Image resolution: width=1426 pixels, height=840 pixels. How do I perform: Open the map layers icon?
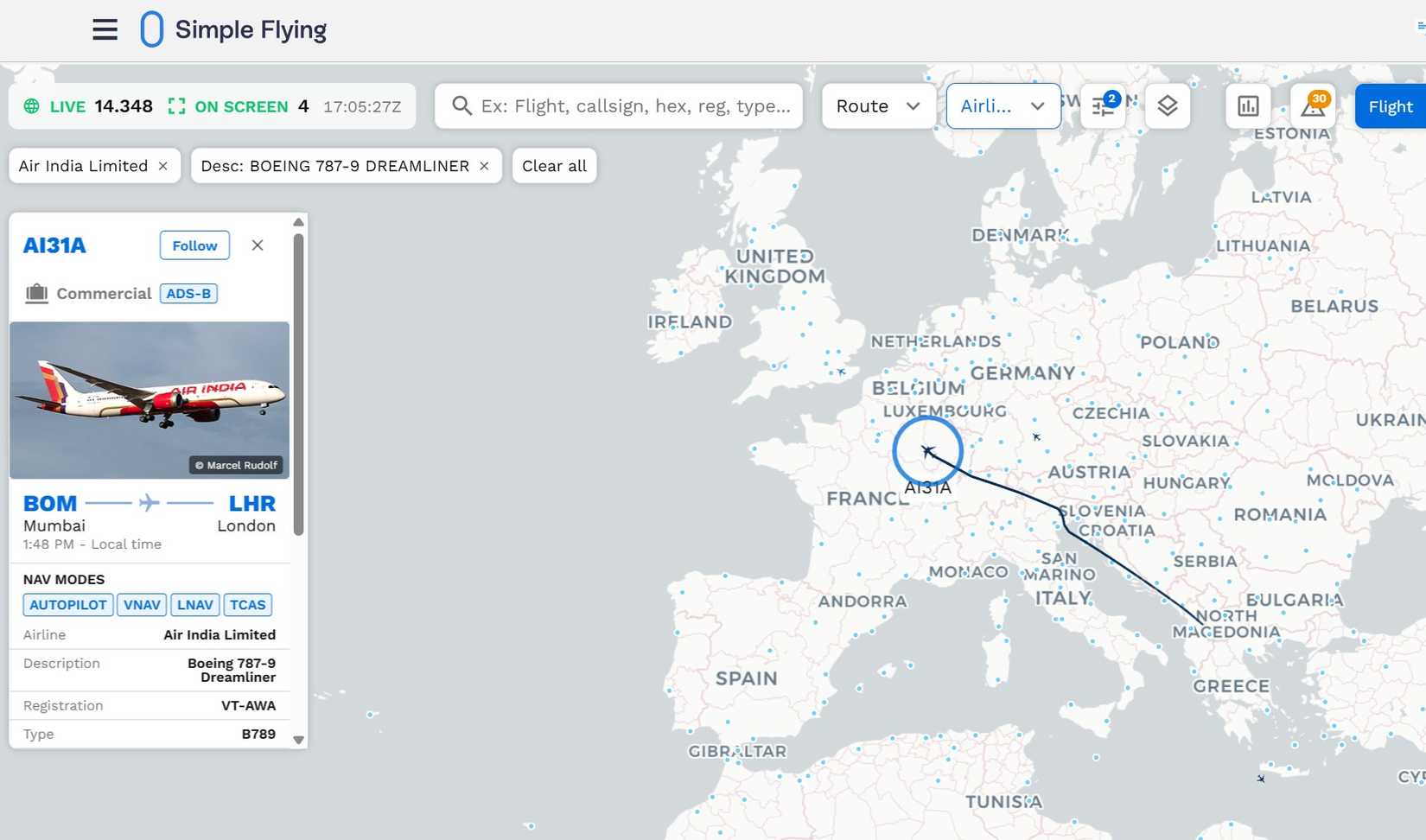[x=1168, y=106]
